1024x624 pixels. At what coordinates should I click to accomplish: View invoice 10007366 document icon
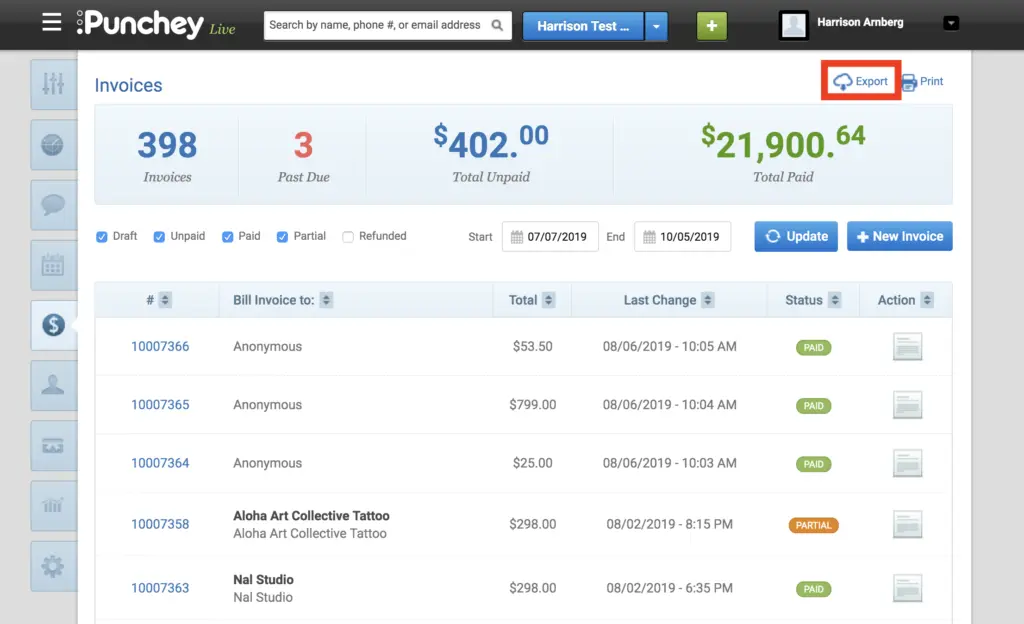907,347
